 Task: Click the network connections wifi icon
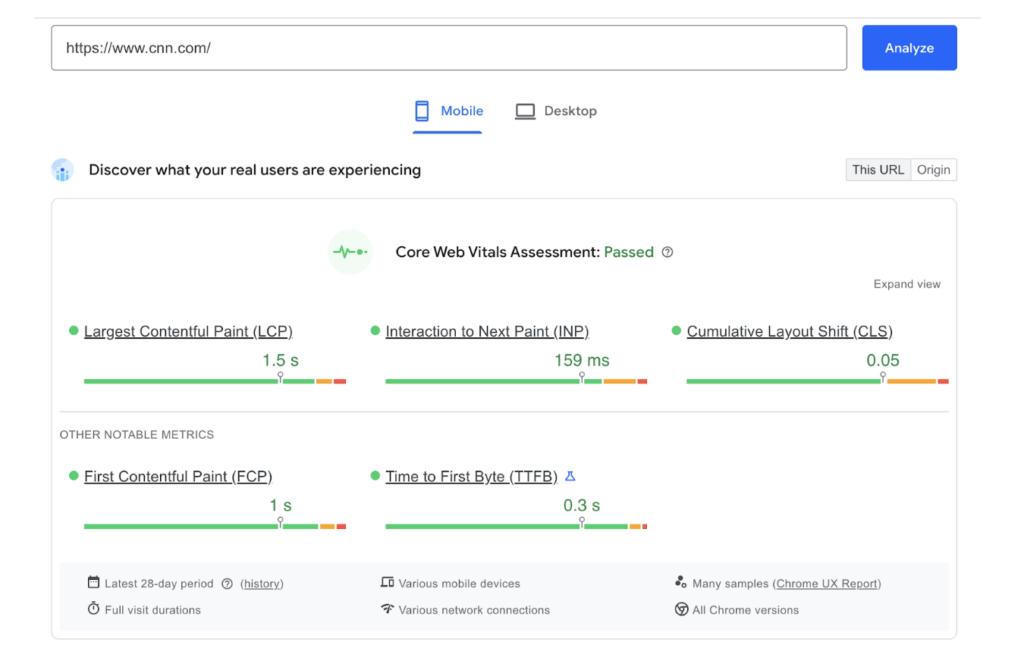387,609
